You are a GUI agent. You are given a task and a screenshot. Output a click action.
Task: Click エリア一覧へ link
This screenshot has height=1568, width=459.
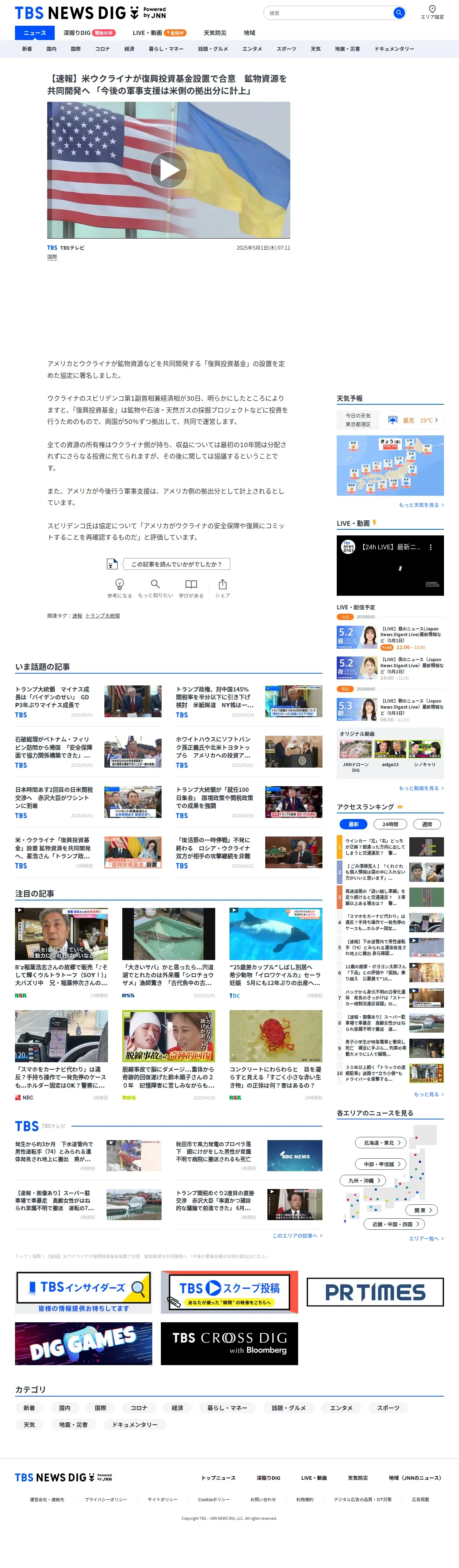click(426, 1238)
